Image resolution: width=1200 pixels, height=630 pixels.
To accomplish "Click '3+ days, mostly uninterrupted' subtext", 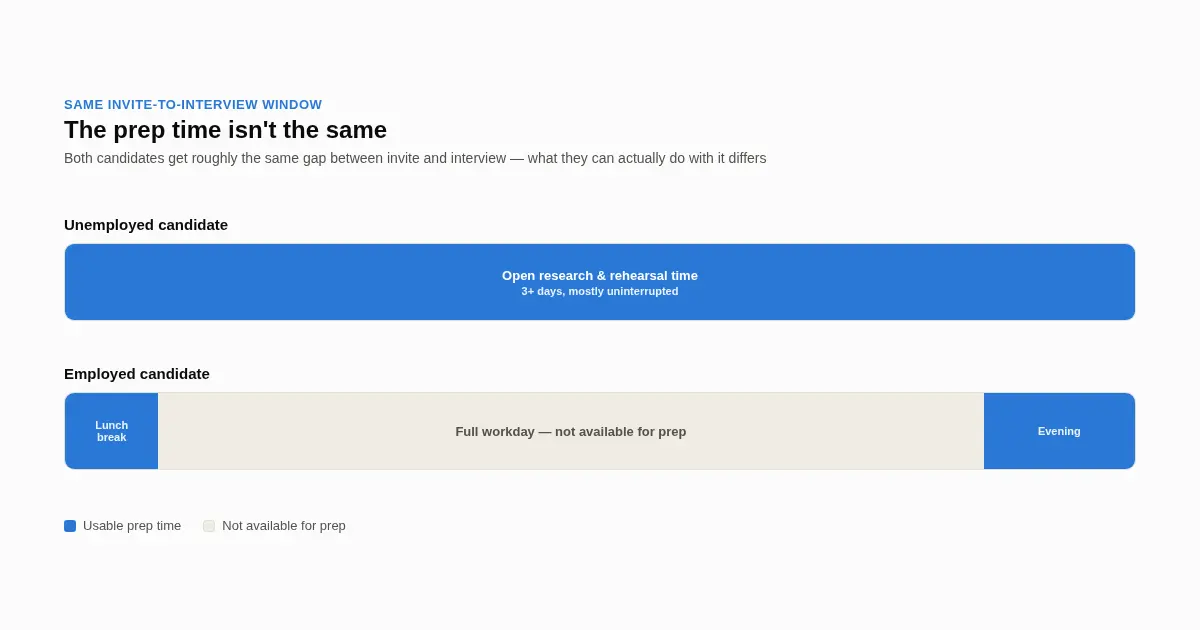I will [x=600, y=291].
